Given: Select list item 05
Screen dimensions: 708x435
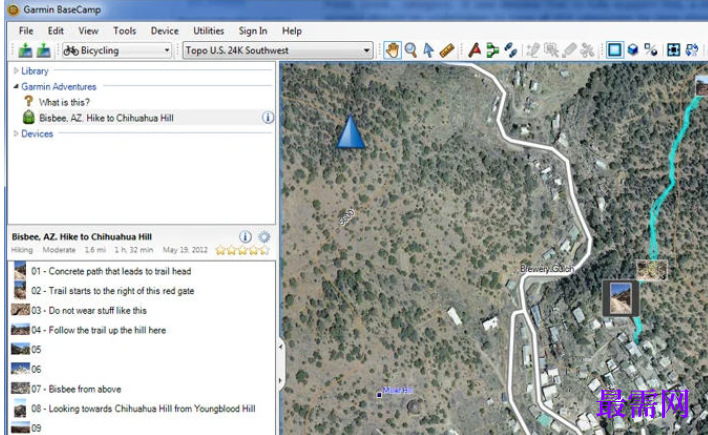Looking at the screenshot, I should 36,349.
